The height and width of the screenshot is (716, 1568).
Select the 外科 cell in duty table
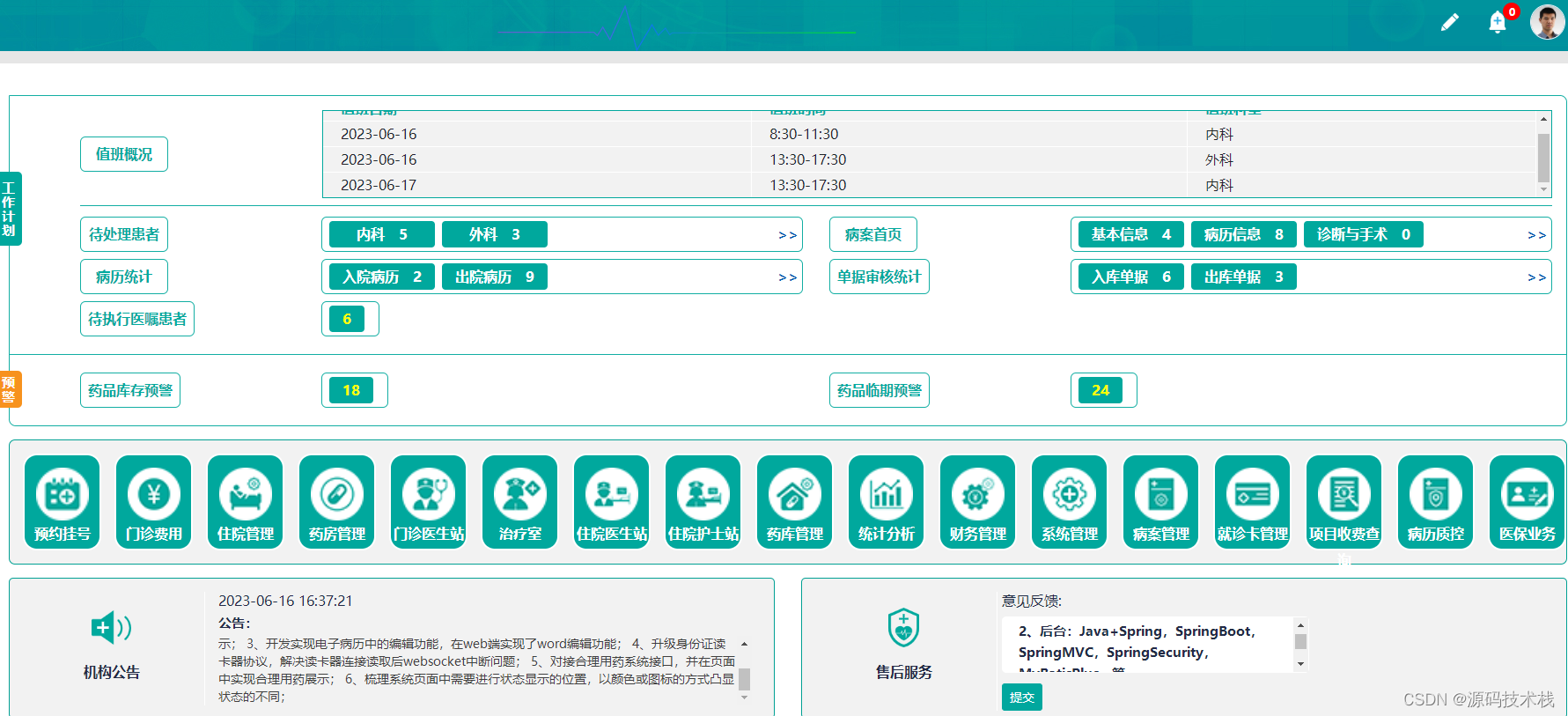click(1219, 159)
